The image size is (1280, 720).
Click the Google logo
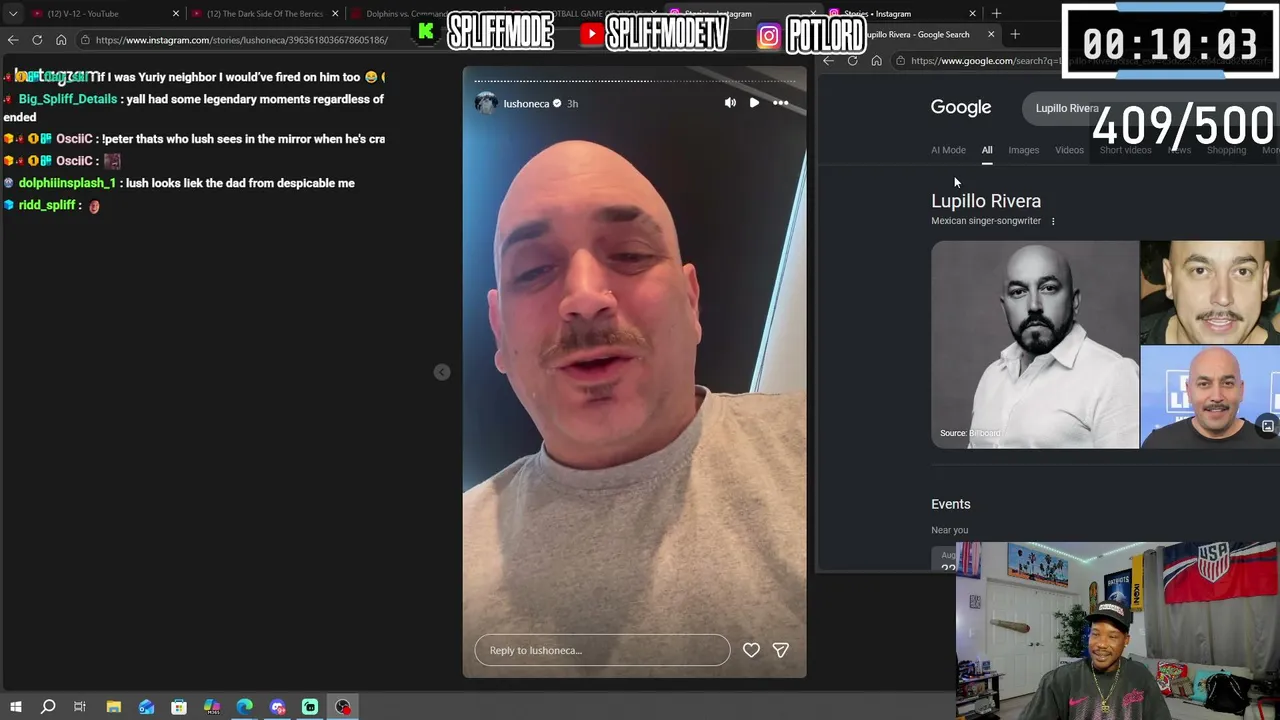click(x=961, y=107)
